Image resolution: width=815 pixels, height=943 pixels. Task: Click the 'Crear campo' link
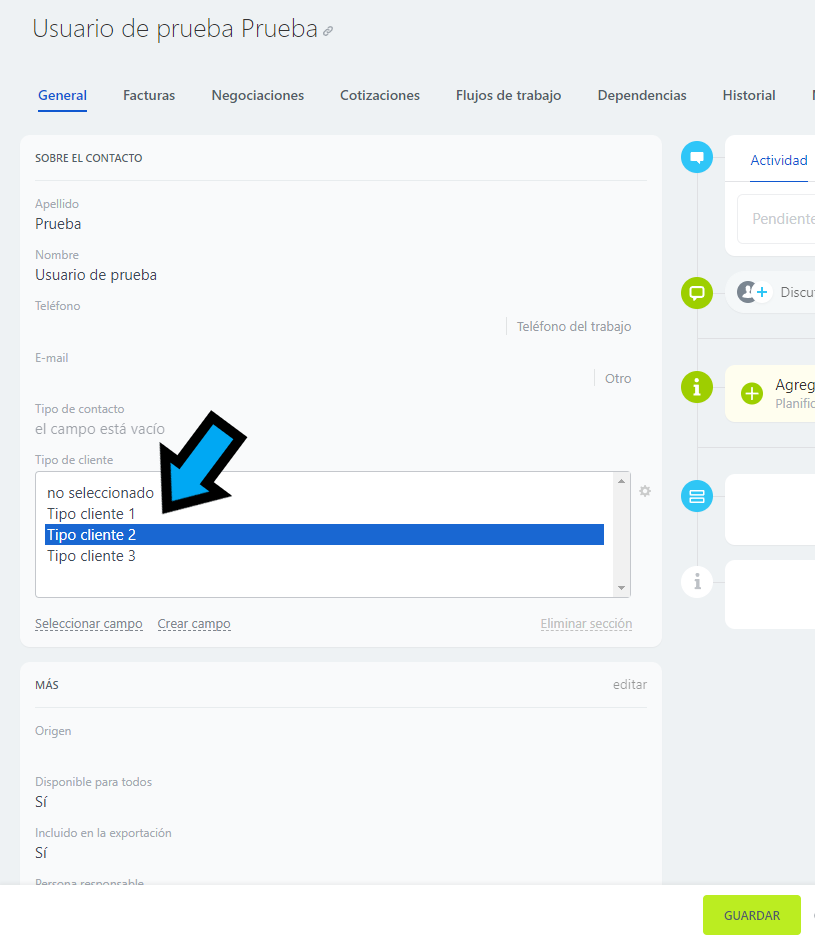click(x=194, y=624)
